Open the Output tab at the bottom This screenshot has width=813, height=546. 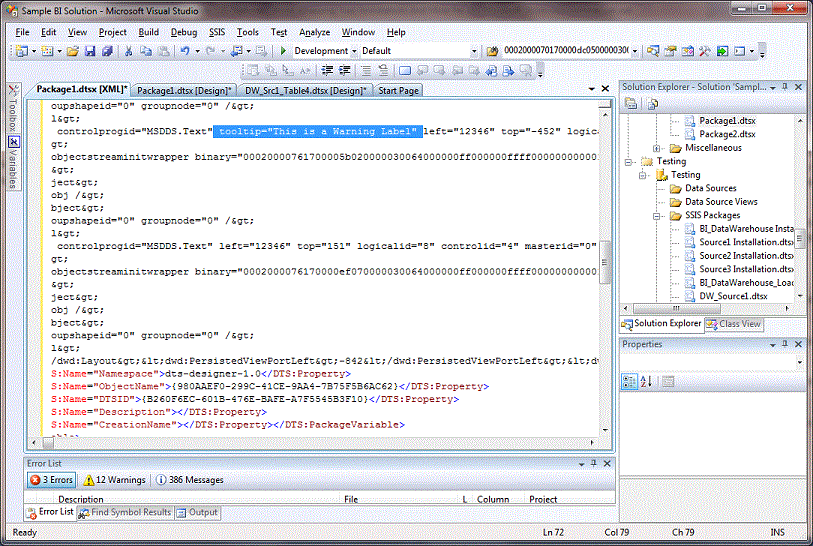pos(197,512)
